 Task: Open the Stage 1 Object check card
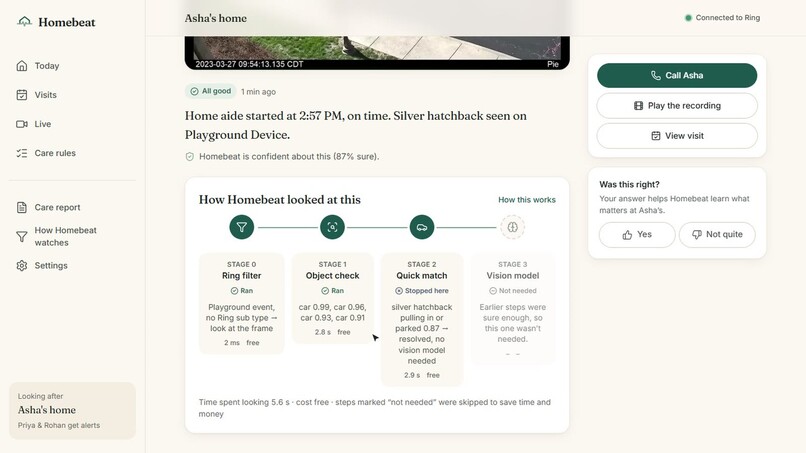point(333,298)
